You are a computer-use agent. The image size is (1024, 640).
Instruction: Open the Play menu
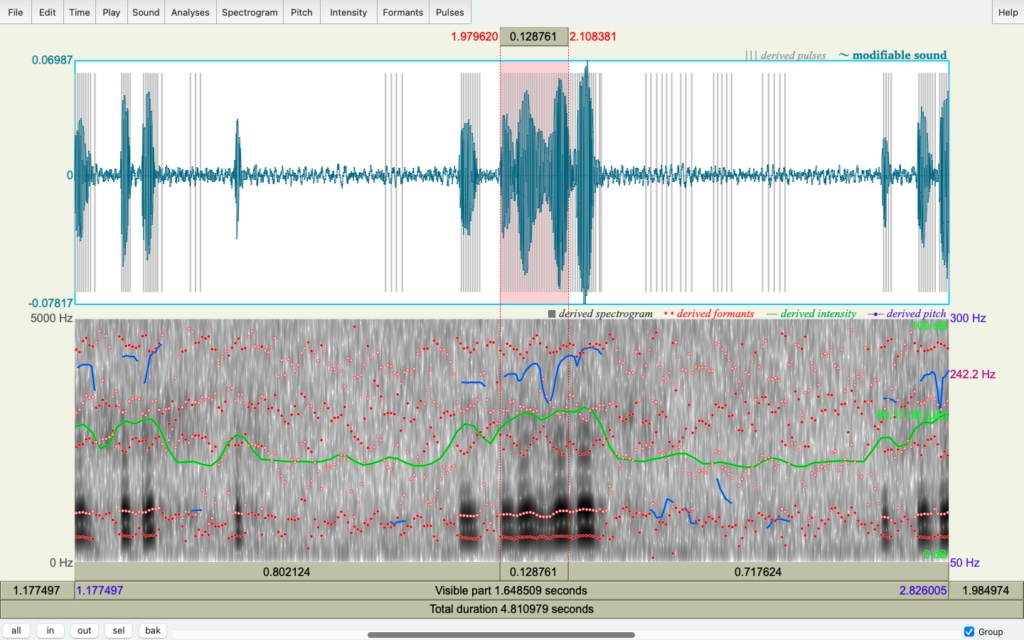click(111, 12)
